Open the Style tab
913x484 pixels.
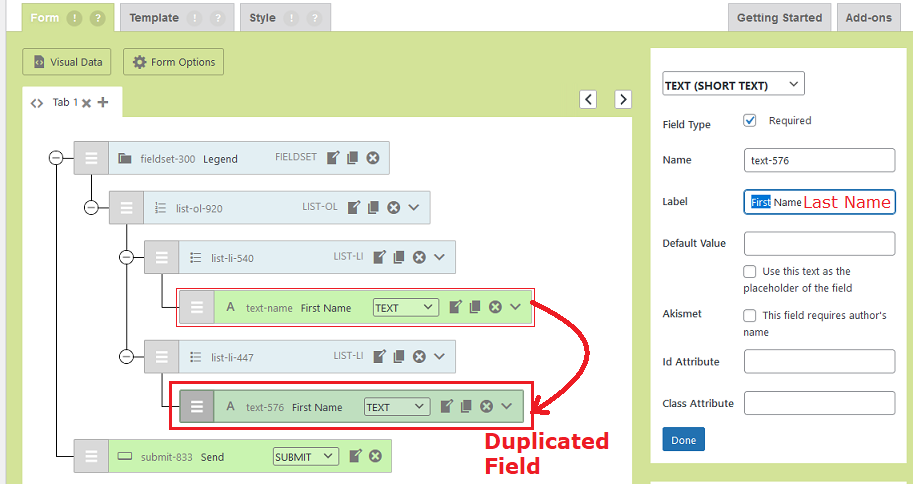[x=263, y=18]
